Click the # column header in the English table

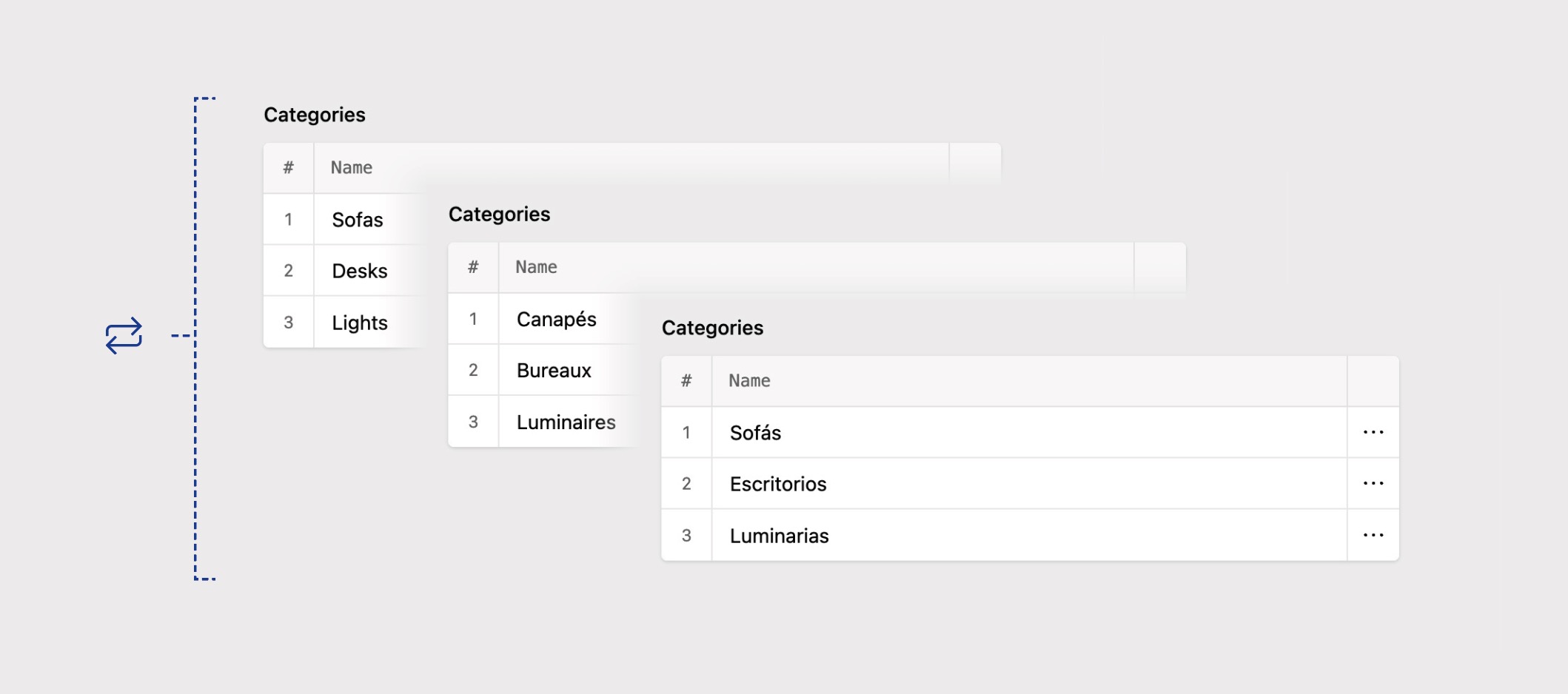288,167
